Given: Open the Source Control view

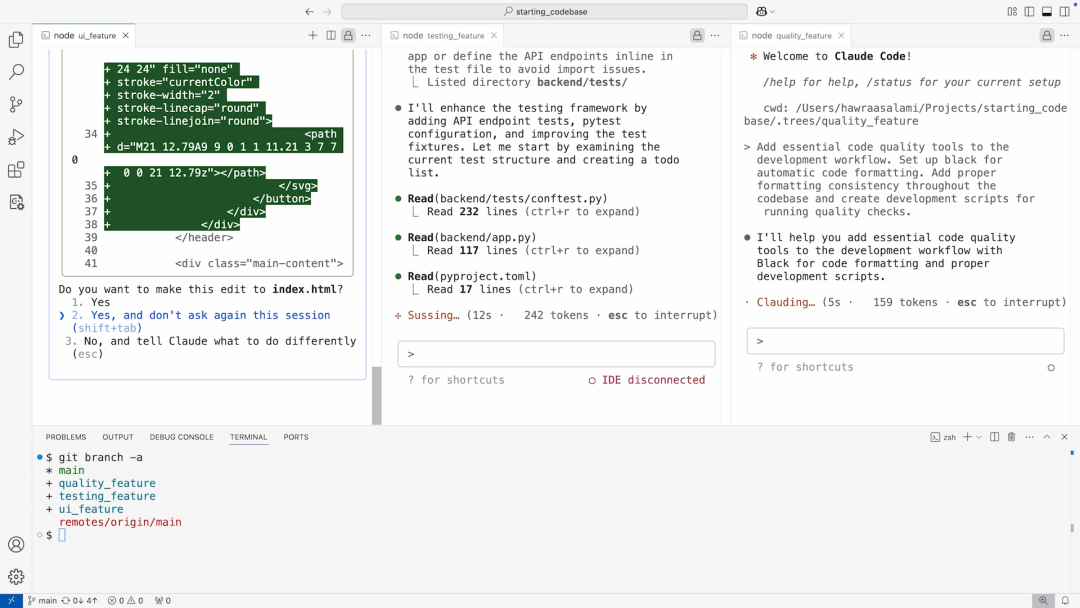Looking at the screenshot, I should (16, 105).
